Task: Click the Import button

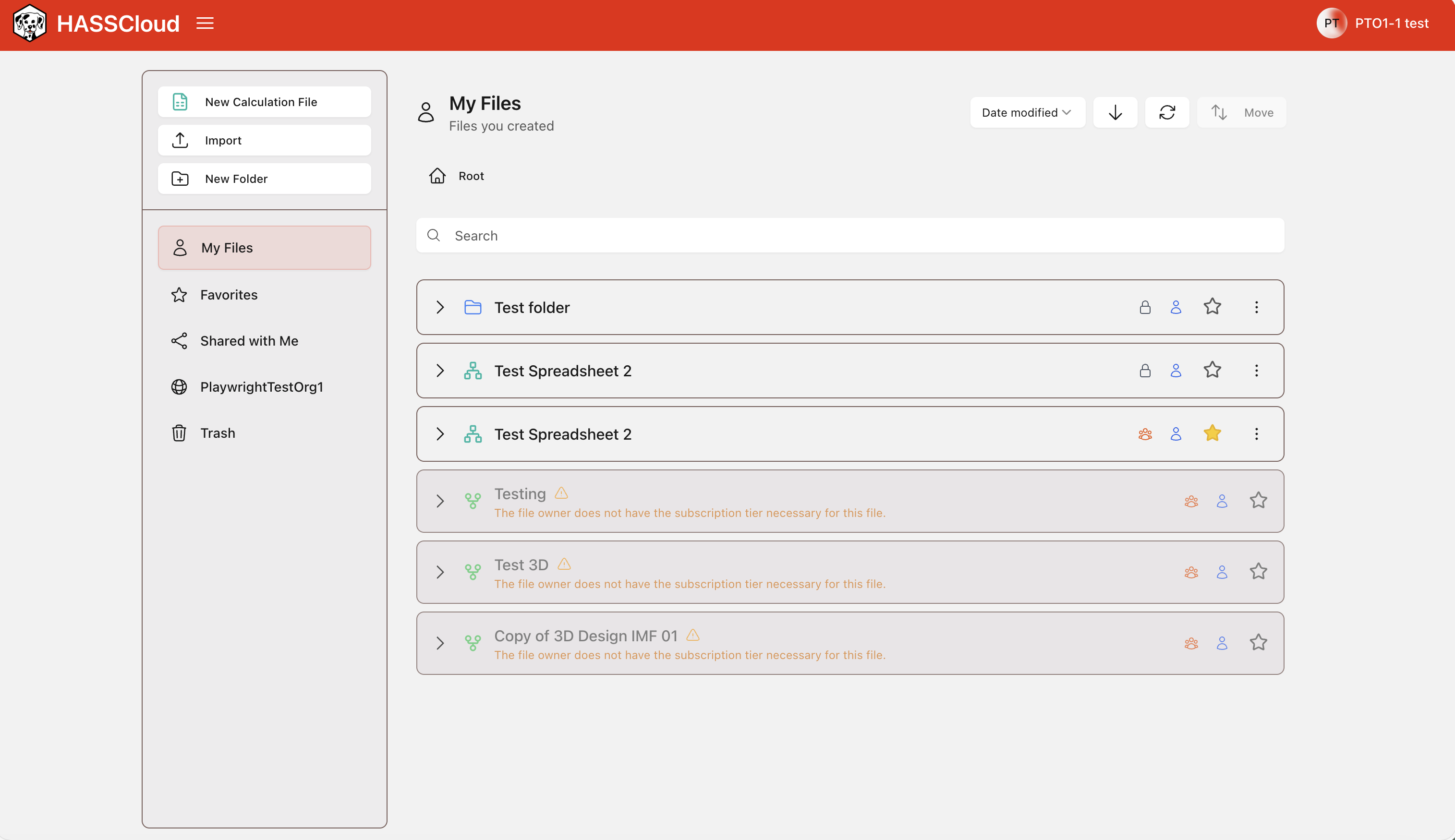Action: coord(264,140)
